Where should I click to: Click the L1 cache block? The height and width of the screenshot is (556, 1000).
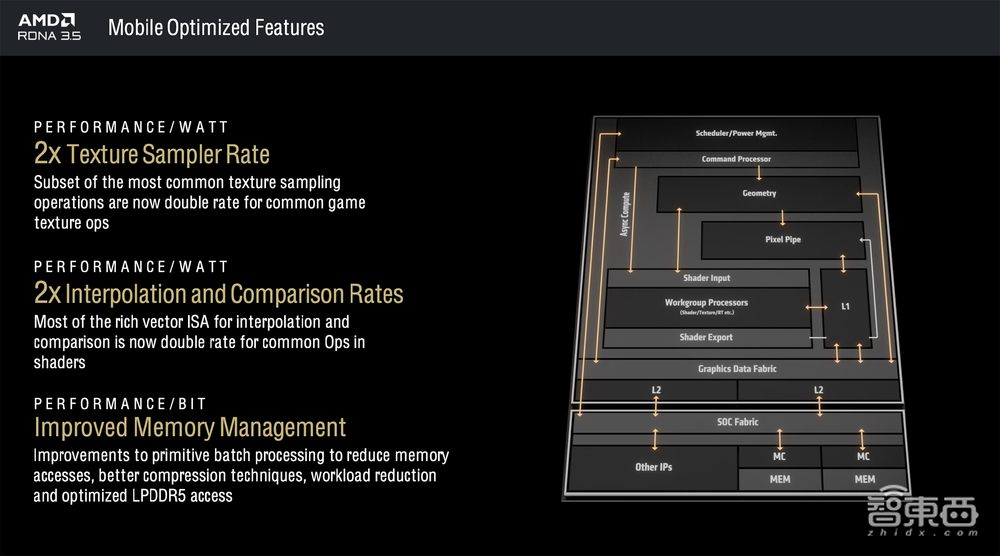pos(845,306)
